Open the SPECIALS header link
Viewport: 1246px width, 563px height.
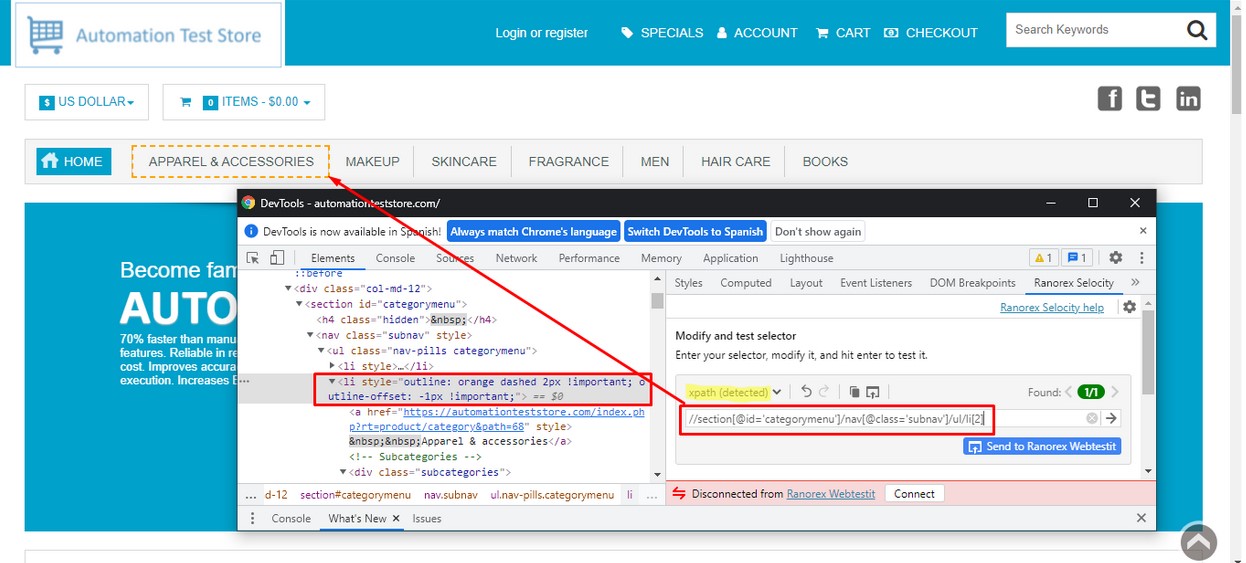click(x=663, y=33)
